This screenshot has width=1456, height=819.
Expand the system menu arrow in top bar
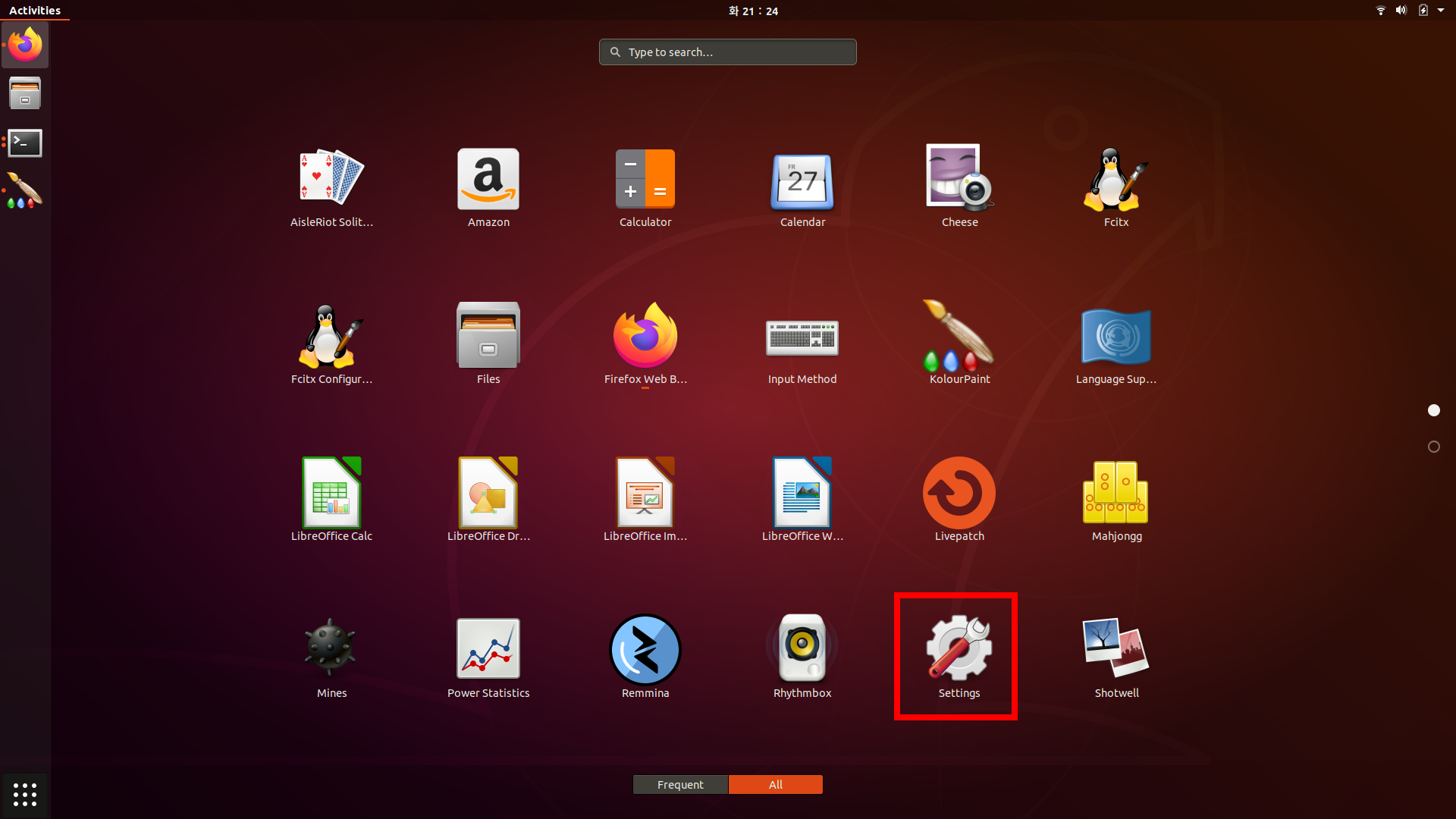(x=1441, y=11)
